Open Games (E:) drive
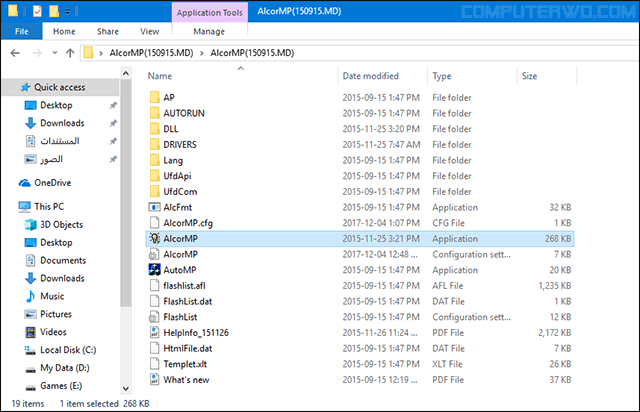Screen dimensions: 640x412 coord(61,386)
